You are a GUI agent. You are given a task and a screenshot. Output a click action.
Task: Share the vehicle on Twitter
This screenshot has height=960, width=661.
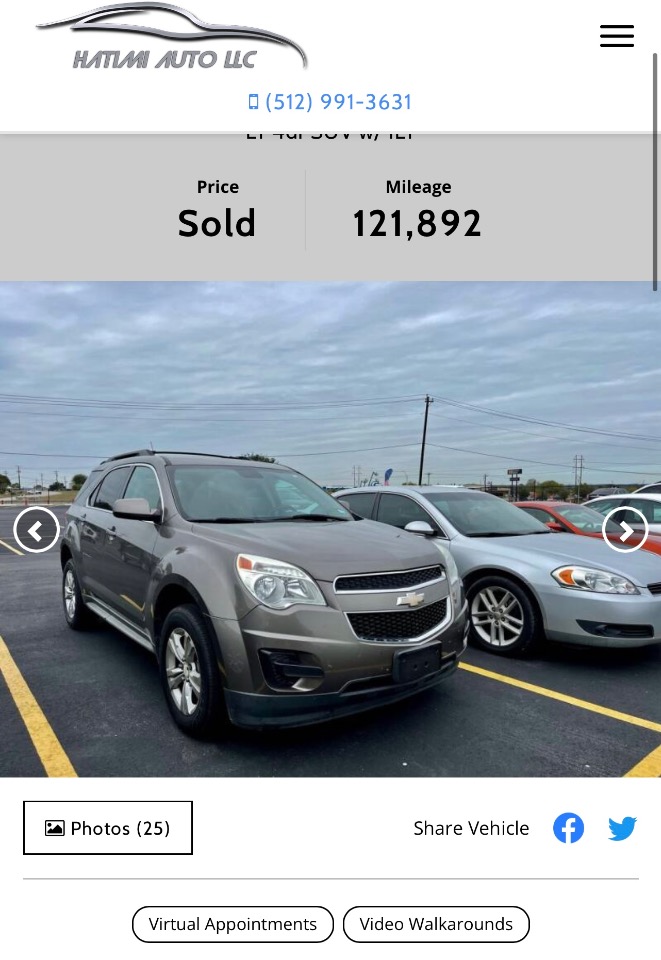[x=622, y=828]
